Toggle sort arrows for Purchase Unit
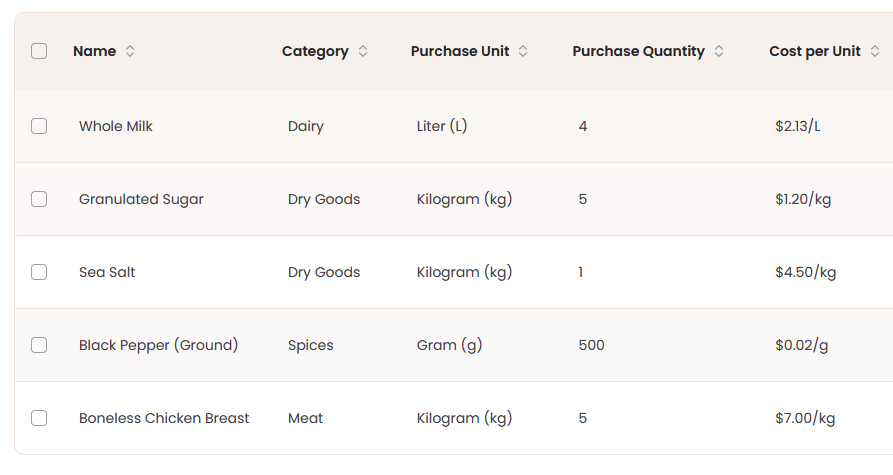The height and width of the screenshot is (475, 893). tap(524, 51)
